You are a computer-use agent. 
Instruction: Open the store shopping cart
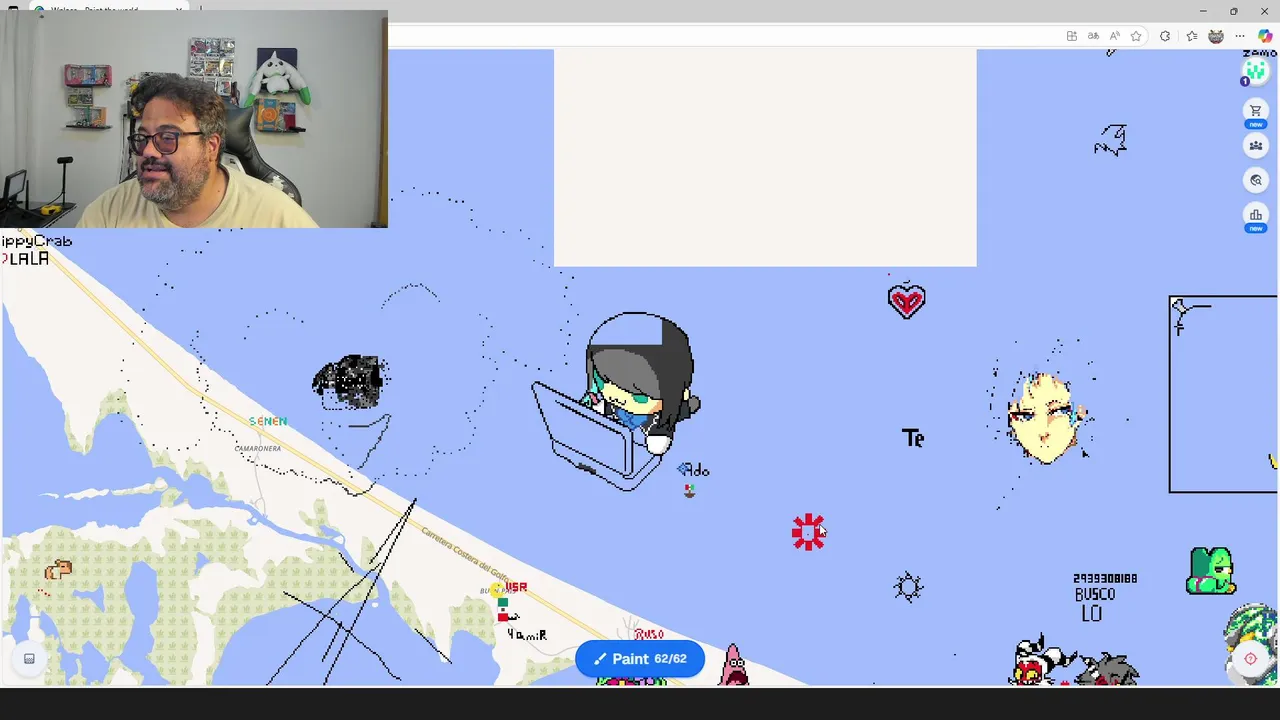coord(1256,110)
